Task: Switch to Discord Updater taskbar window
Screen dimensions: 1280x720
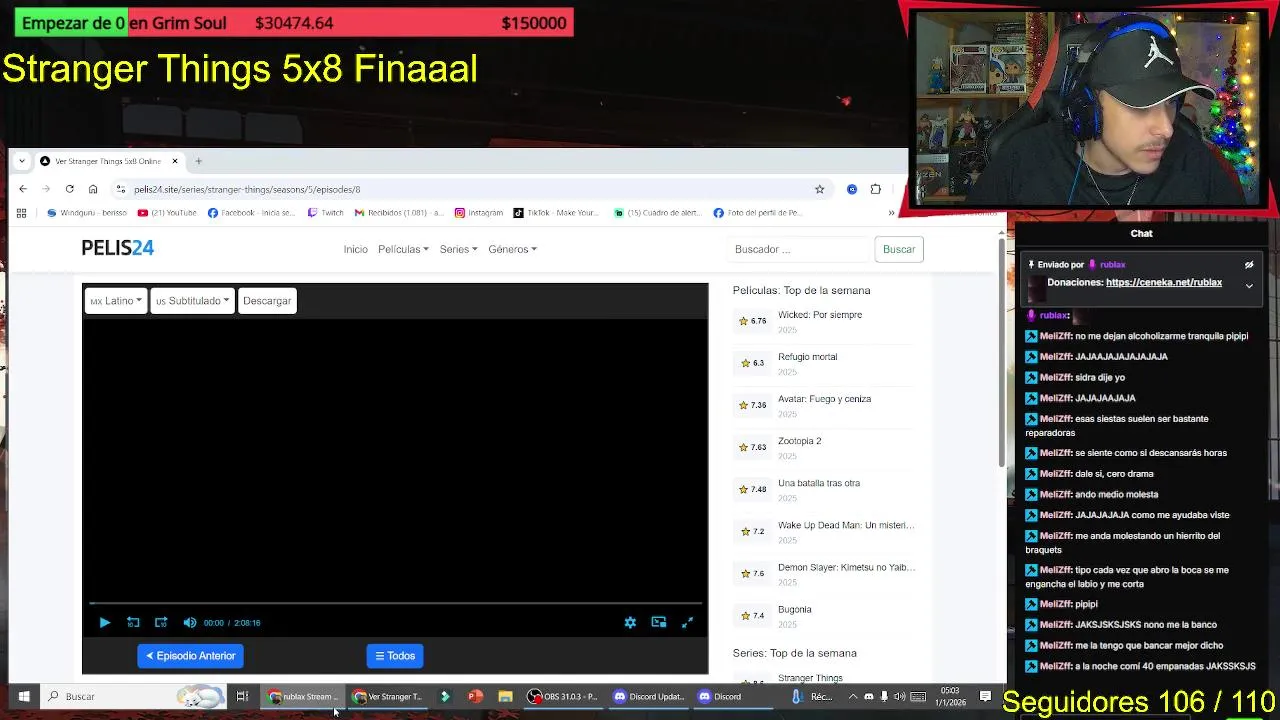Action: (x=649, y=697)
